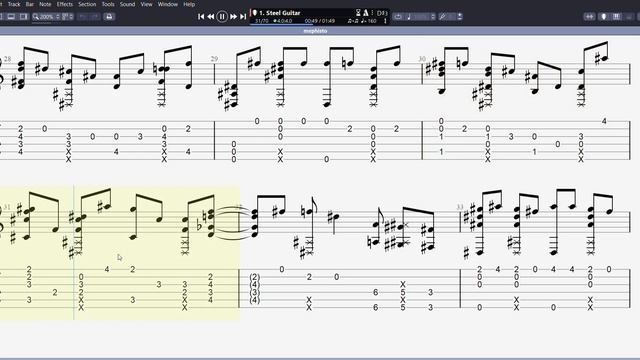Image resolution: width=640 pixels, height=360 pixels.
Task: Jump to the last bar
Action: click(x=243, y=16)
